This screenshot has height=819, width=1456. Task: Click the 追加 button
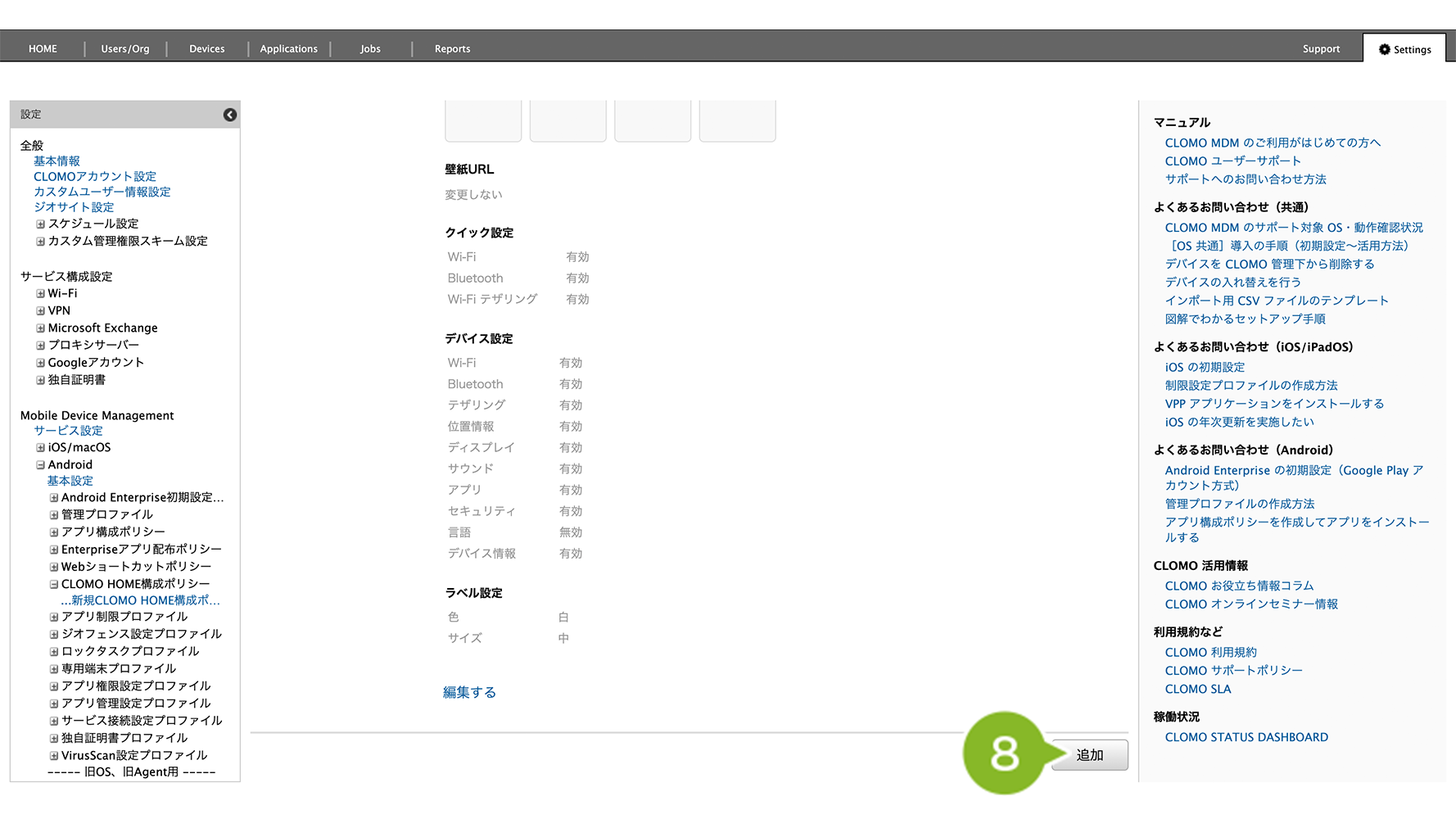[x=1090, y=755]
